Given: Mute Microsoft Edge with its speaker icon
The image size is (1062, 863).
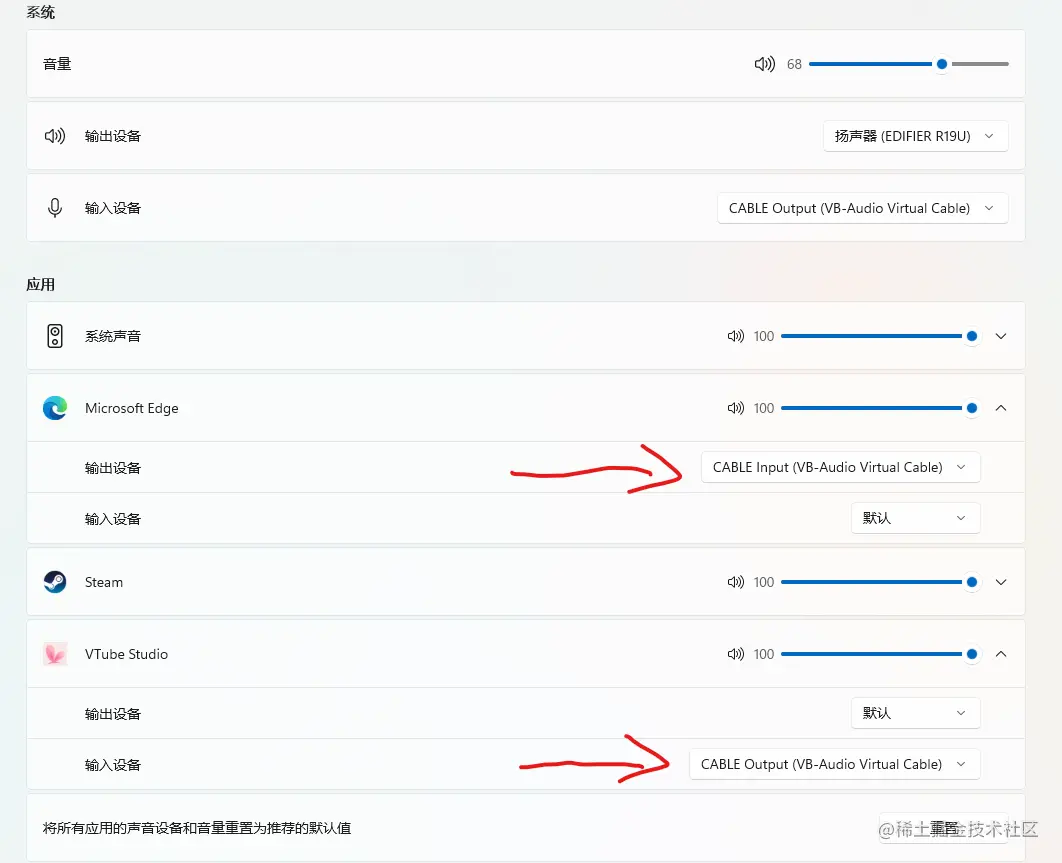Looking at the screenshot, I should pos(736,408).
